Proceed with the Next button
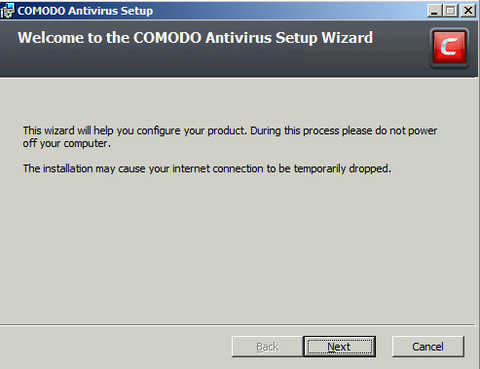The width and height of the screenshot is (480, 369). (339, 347)
